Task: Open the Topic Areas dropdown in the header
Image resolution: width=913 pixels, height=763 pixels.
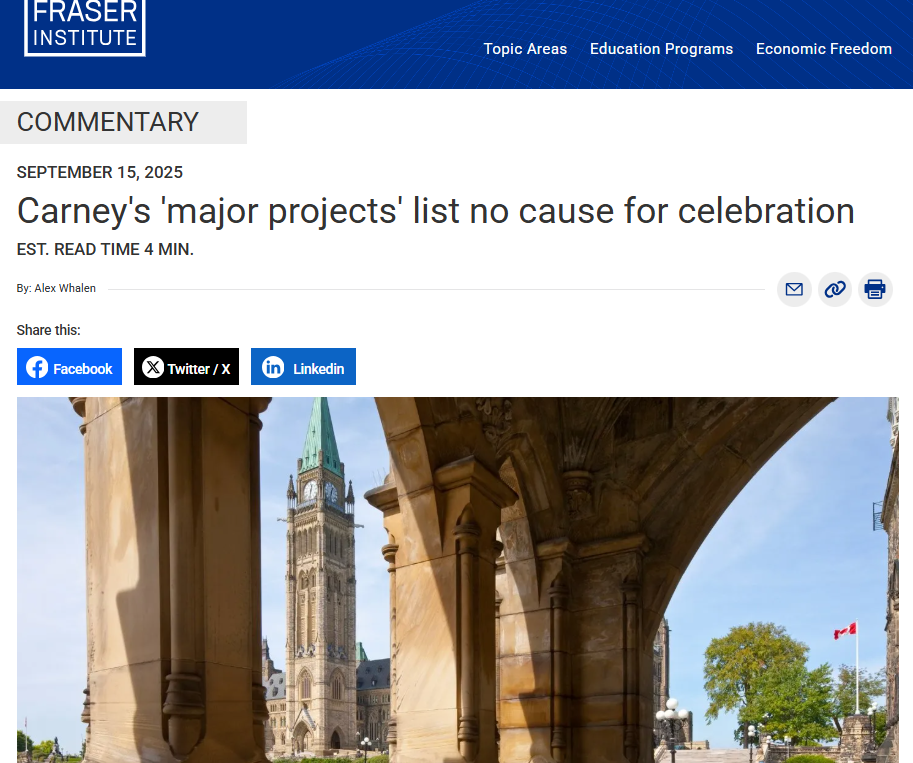Action: point(524,48)
